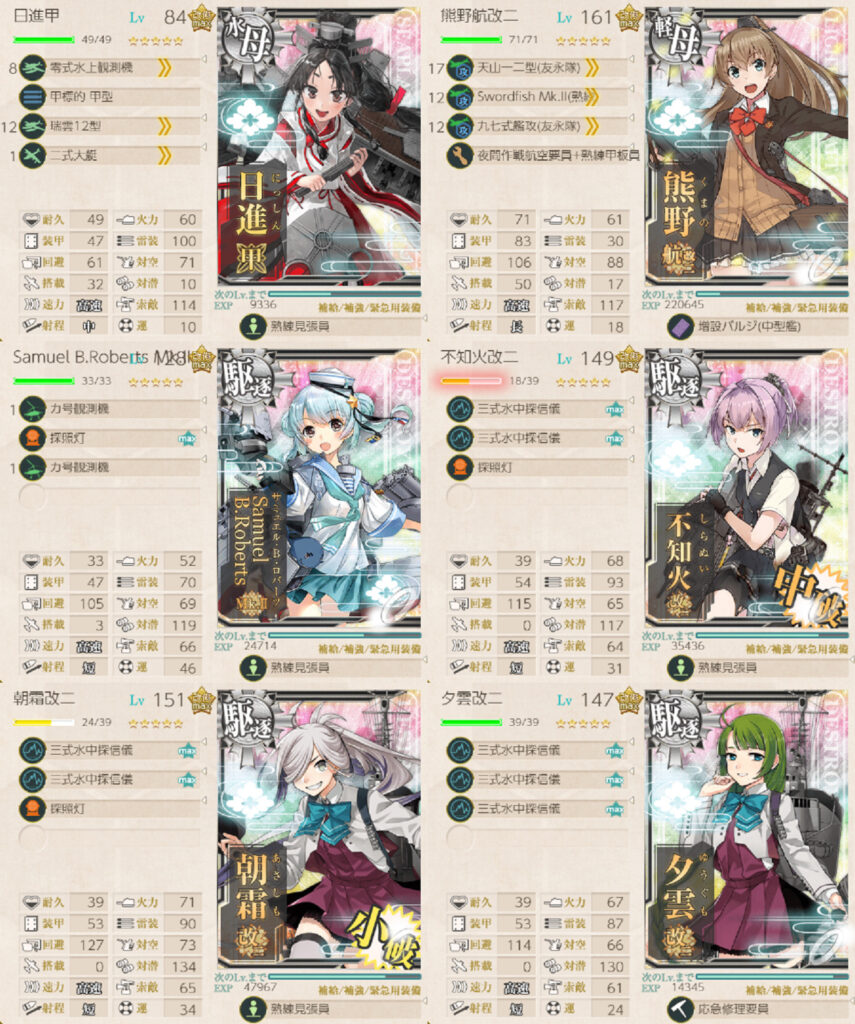
Task: Click the seaplane icon beside 零式水上観測機
Action: point(31,68)
